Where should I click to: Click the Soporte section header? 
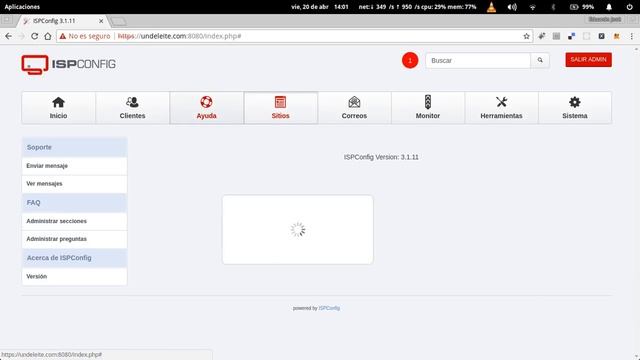coord(74,147)
